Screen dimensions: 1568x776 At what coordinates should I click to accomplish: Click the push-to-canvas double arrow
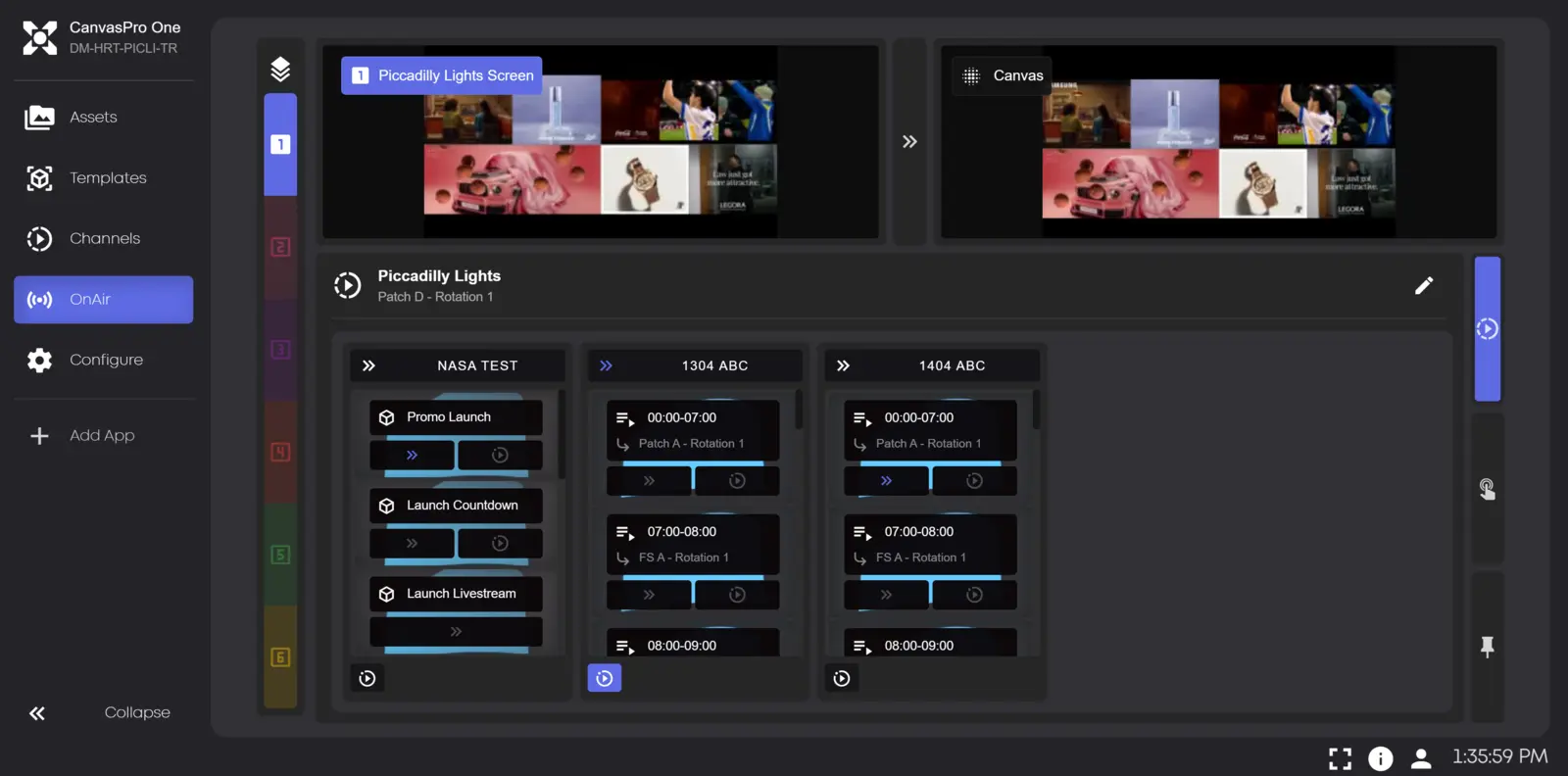[x=909, y=142]
